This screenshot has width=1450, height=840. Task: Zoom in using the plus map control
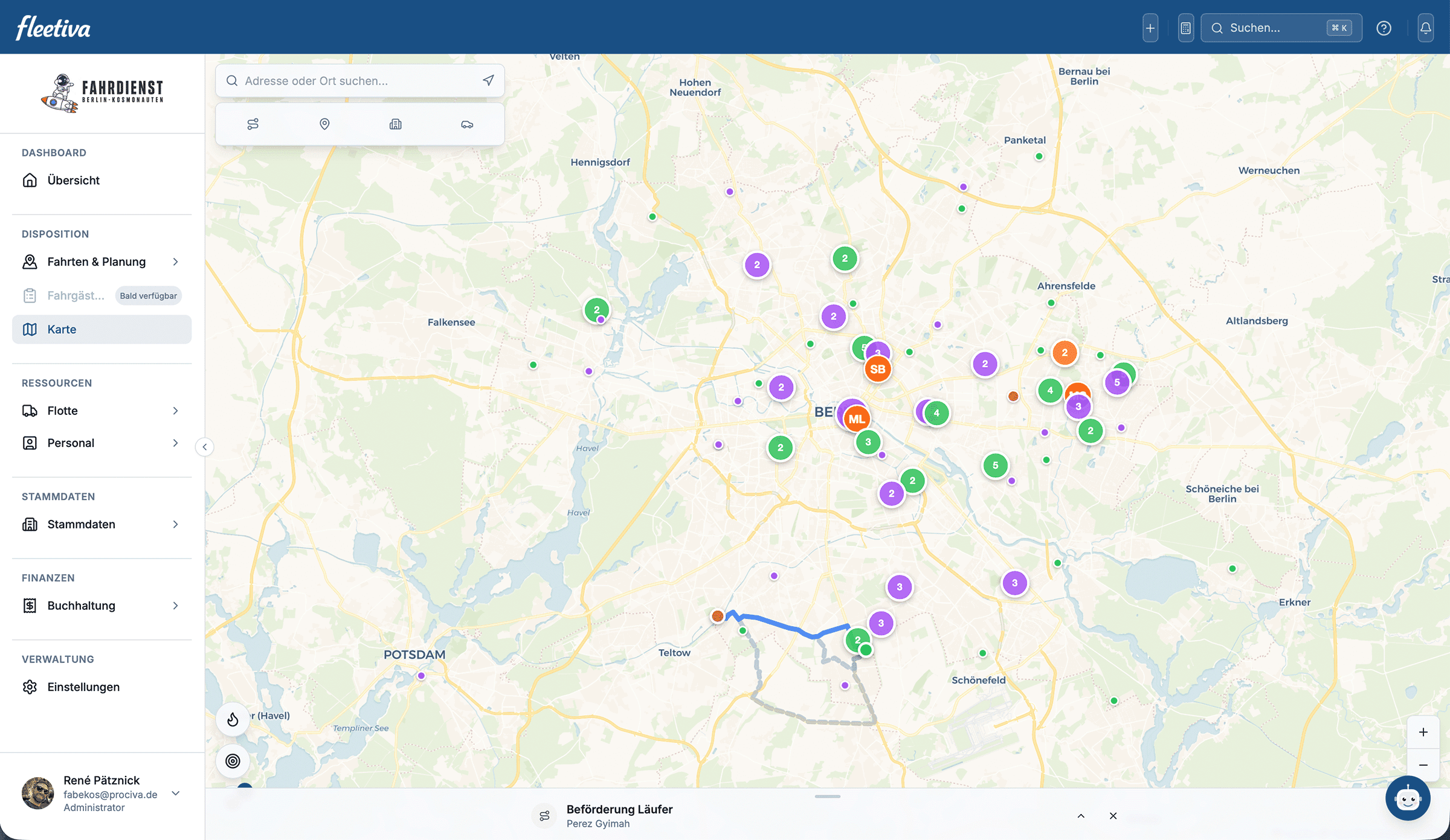(1423, 731)
